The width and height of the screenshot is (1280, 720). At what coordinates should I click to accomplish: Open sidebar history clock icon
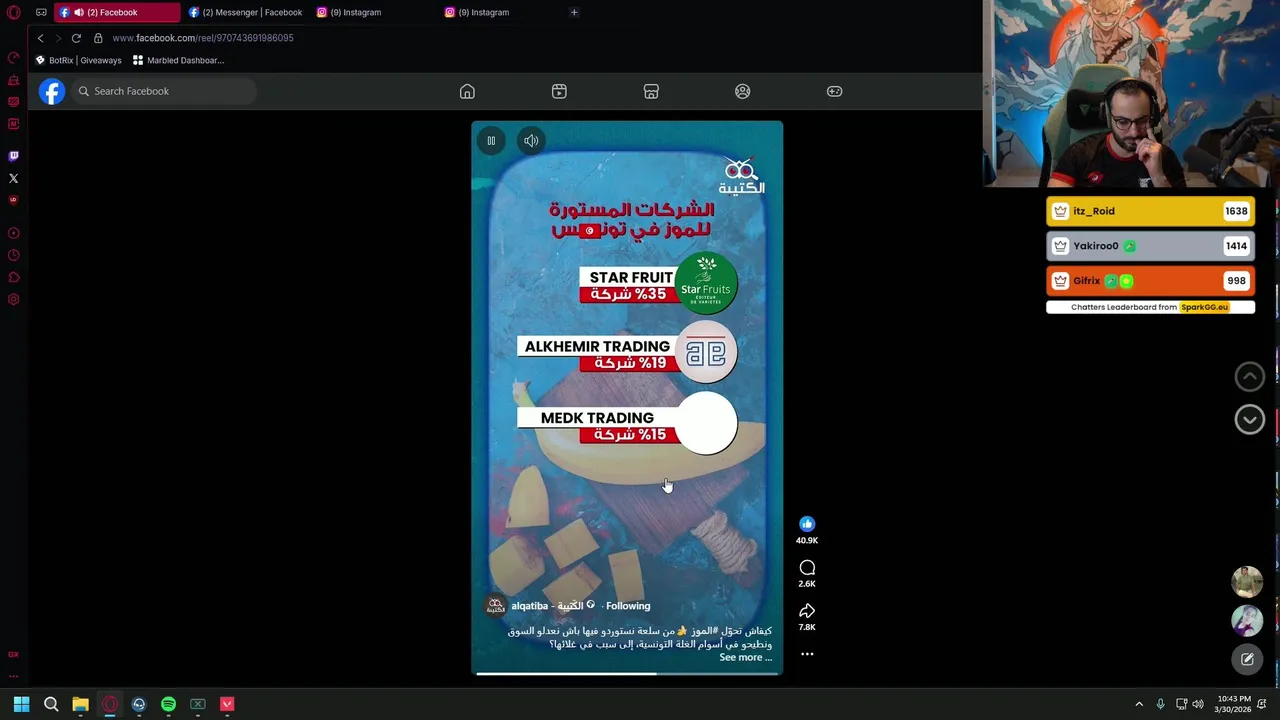[x=13, y=255]
